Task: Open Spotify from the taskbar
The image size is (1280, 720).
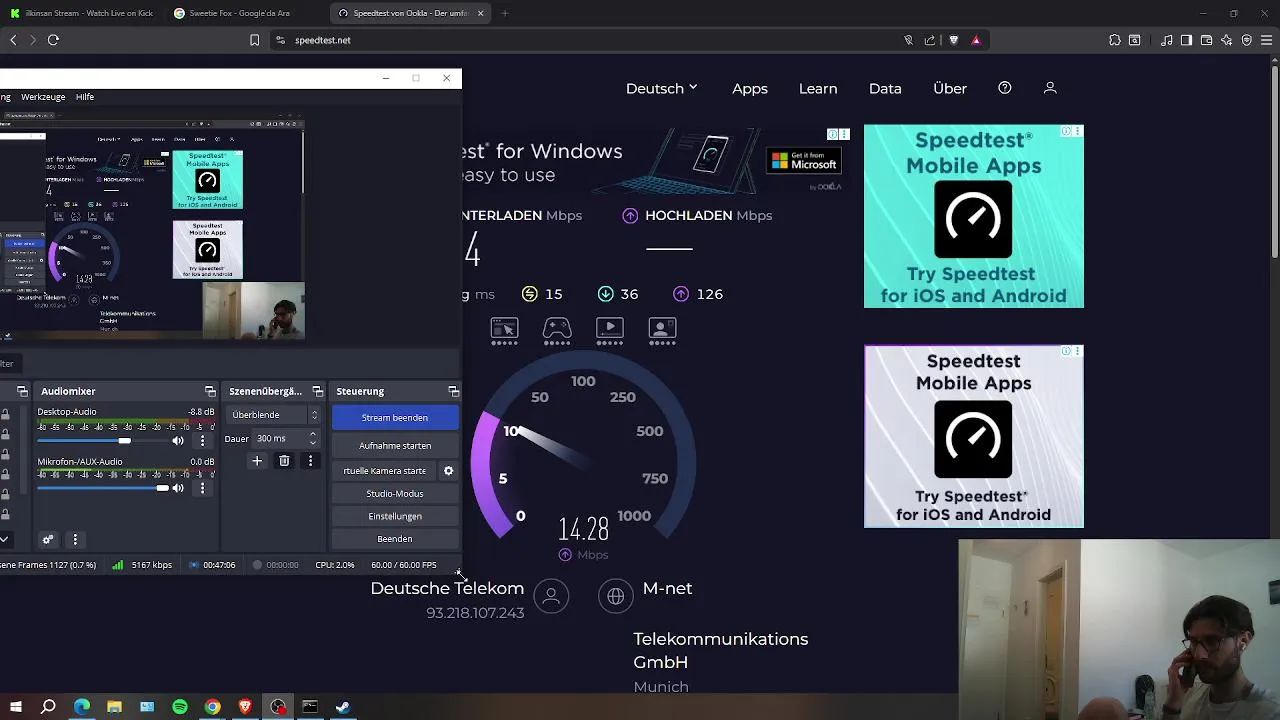Action: (x=180, y=707)
